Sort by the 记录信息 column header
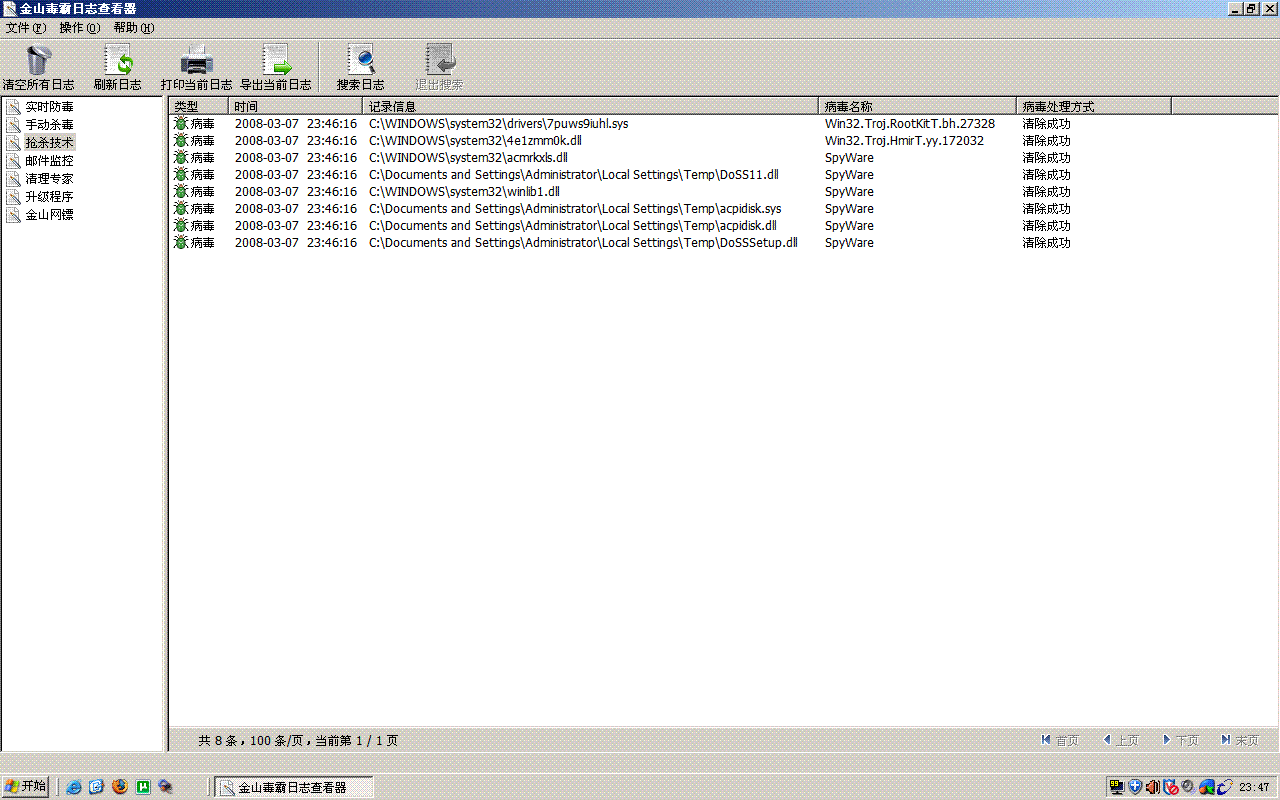 (590, 106)
